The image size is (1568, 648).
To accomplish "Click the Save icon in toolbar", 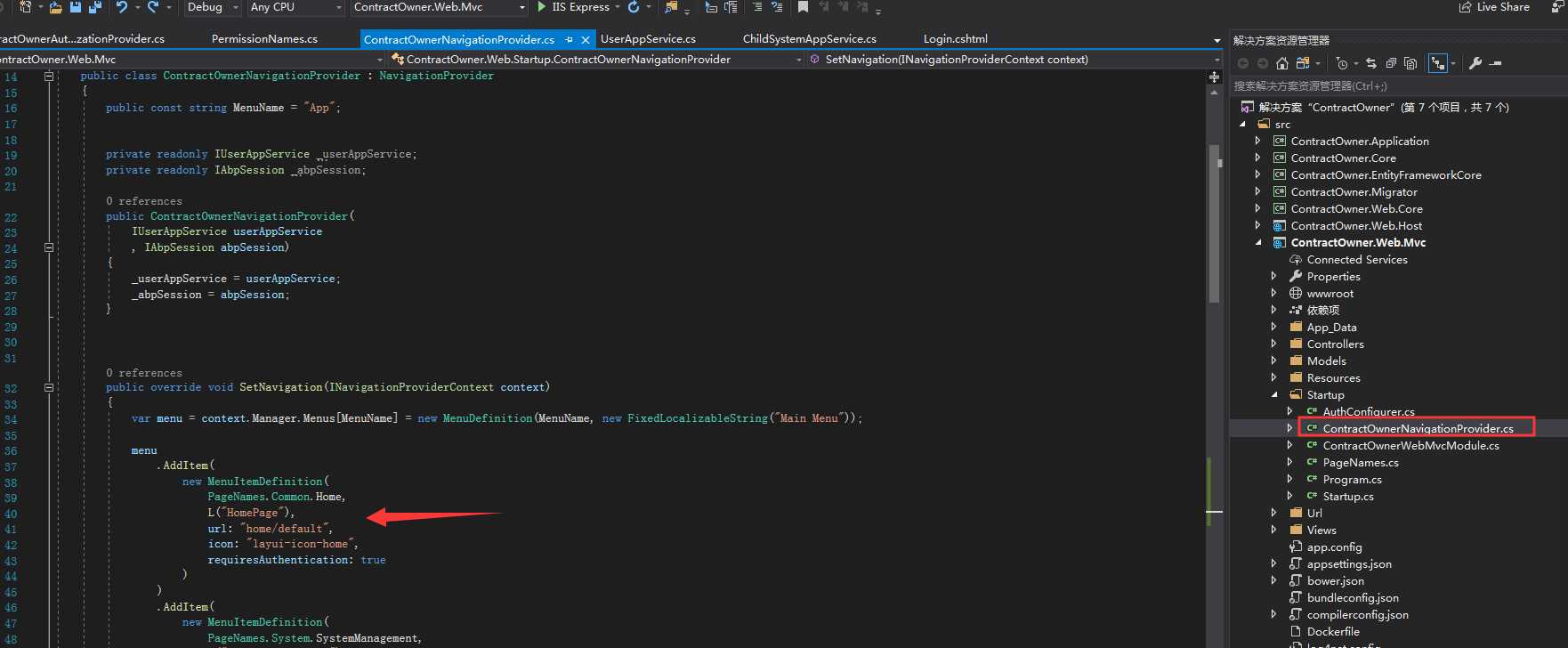I will [76, 7].
